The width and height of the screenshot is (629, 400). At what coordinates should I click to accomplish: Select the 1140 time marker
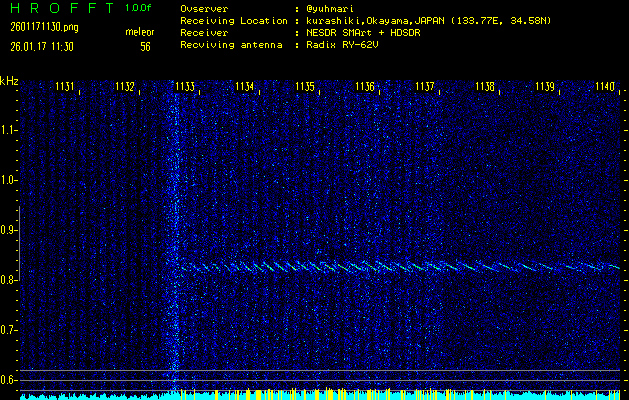[604, 87]
